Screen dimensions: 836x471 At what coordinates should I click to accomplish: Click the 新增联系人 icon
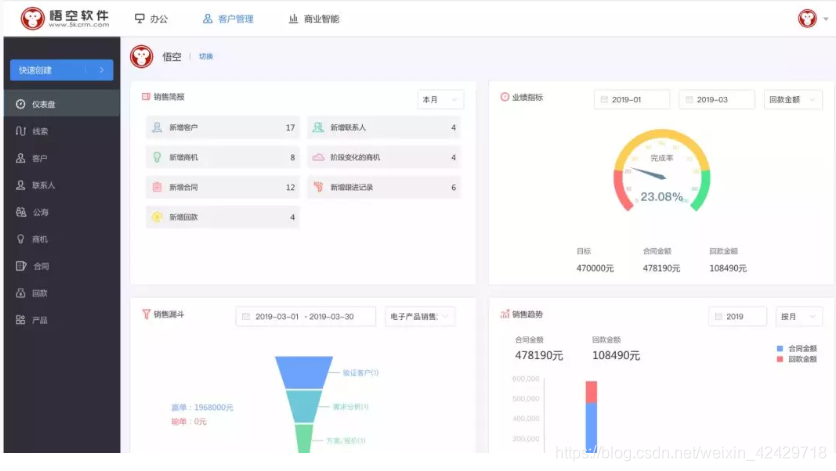pos(318,127)
